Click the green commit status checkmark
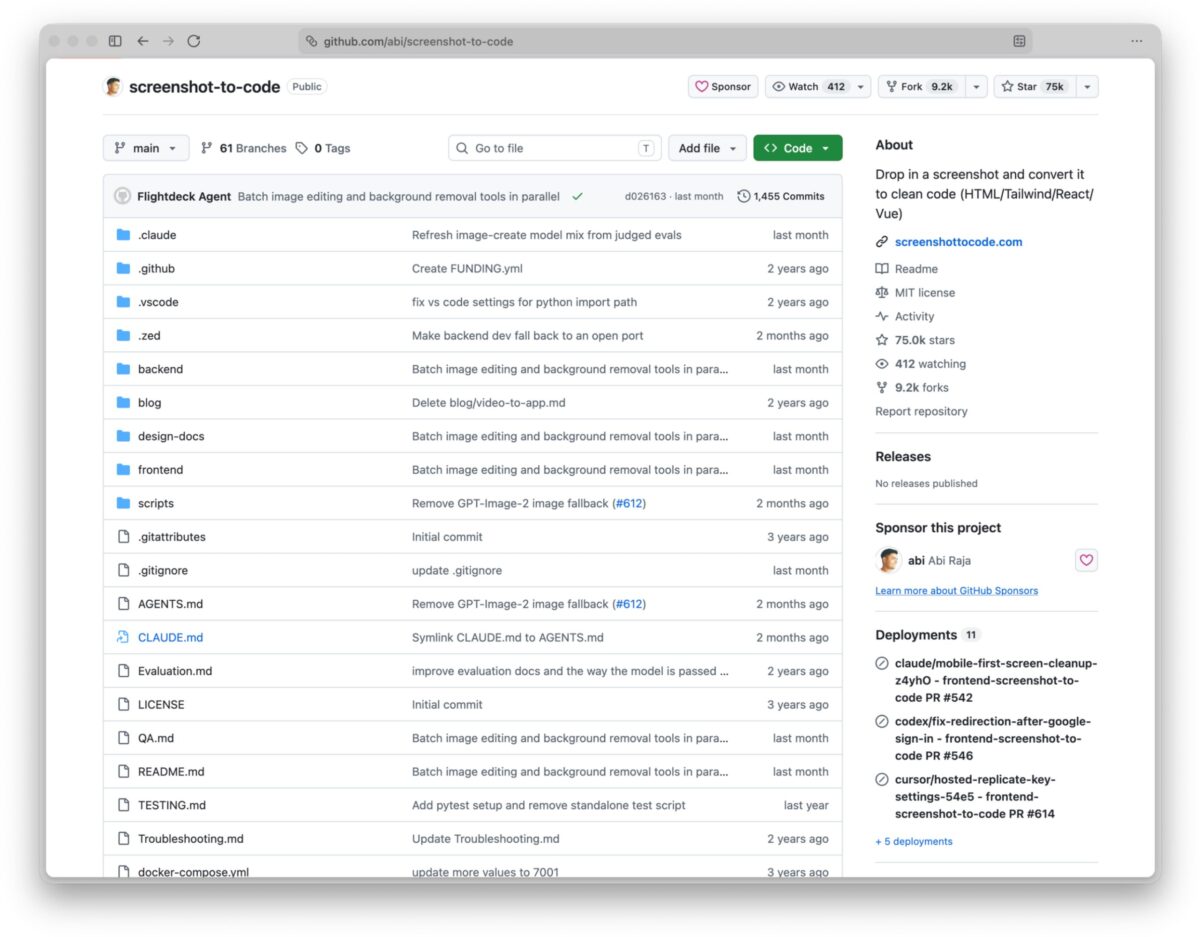This screenshot has height=937, width=1200. pyautogui.click(x=577, y=197)
